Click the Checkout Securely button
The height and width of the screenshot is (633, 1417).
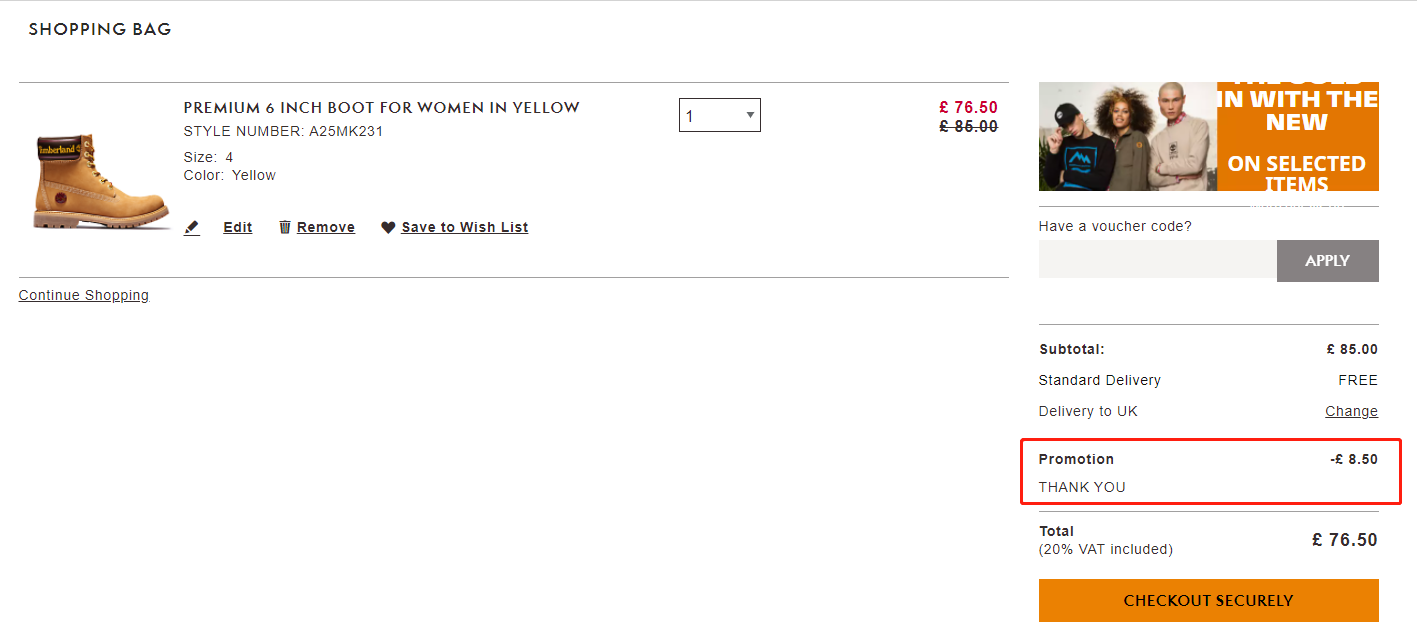[x=1209, y=601]
